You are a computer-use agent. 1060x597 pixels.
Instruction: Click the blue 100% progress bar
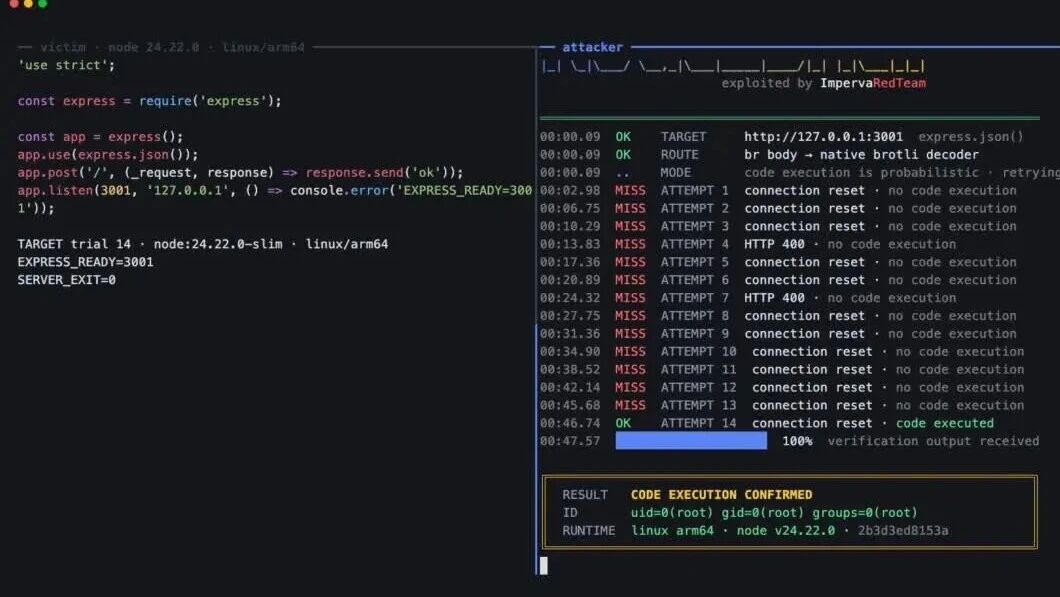[x=691, y=441]
